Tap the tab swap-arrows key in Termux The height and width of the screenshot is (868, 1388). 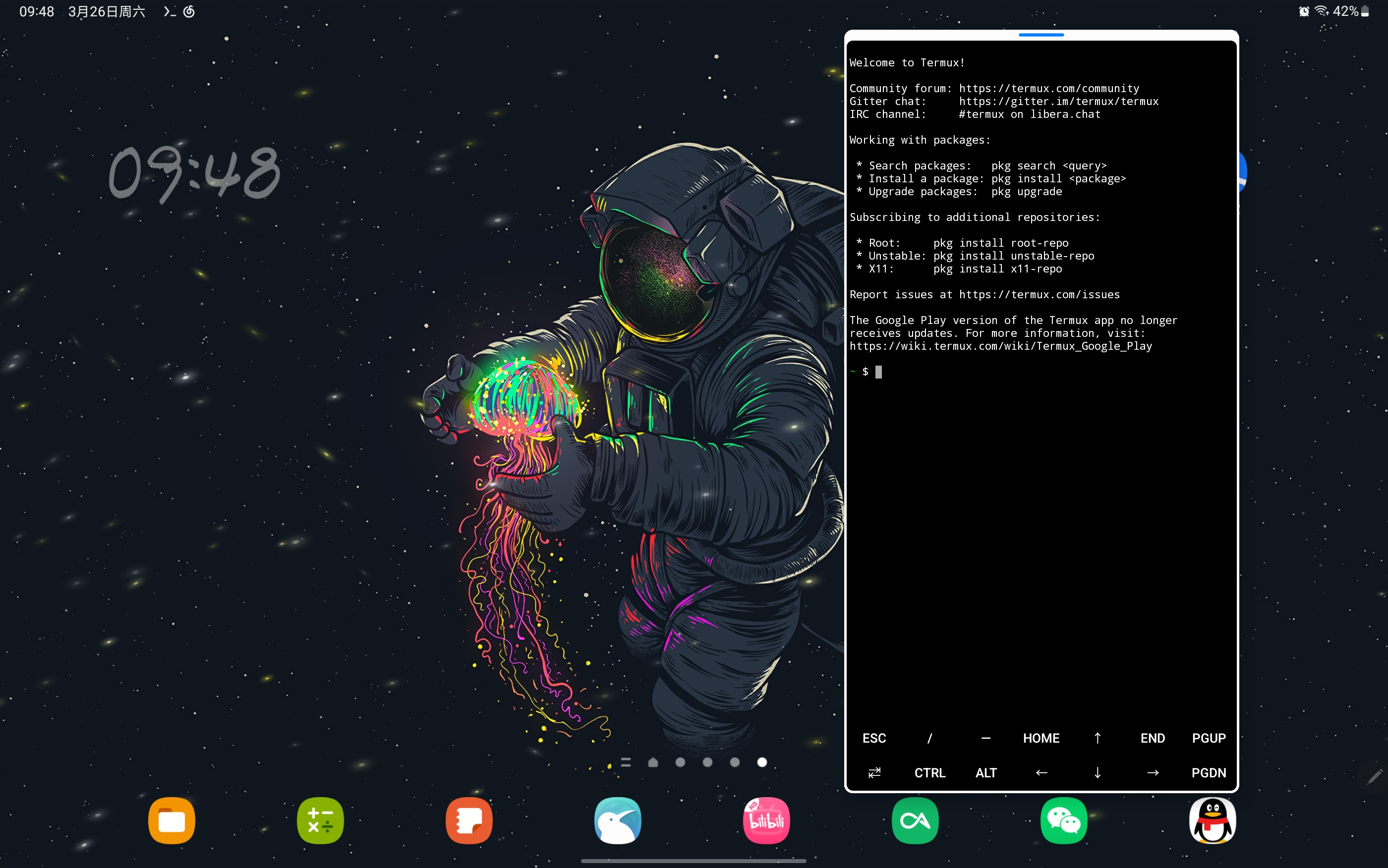(x=874, y=773)
